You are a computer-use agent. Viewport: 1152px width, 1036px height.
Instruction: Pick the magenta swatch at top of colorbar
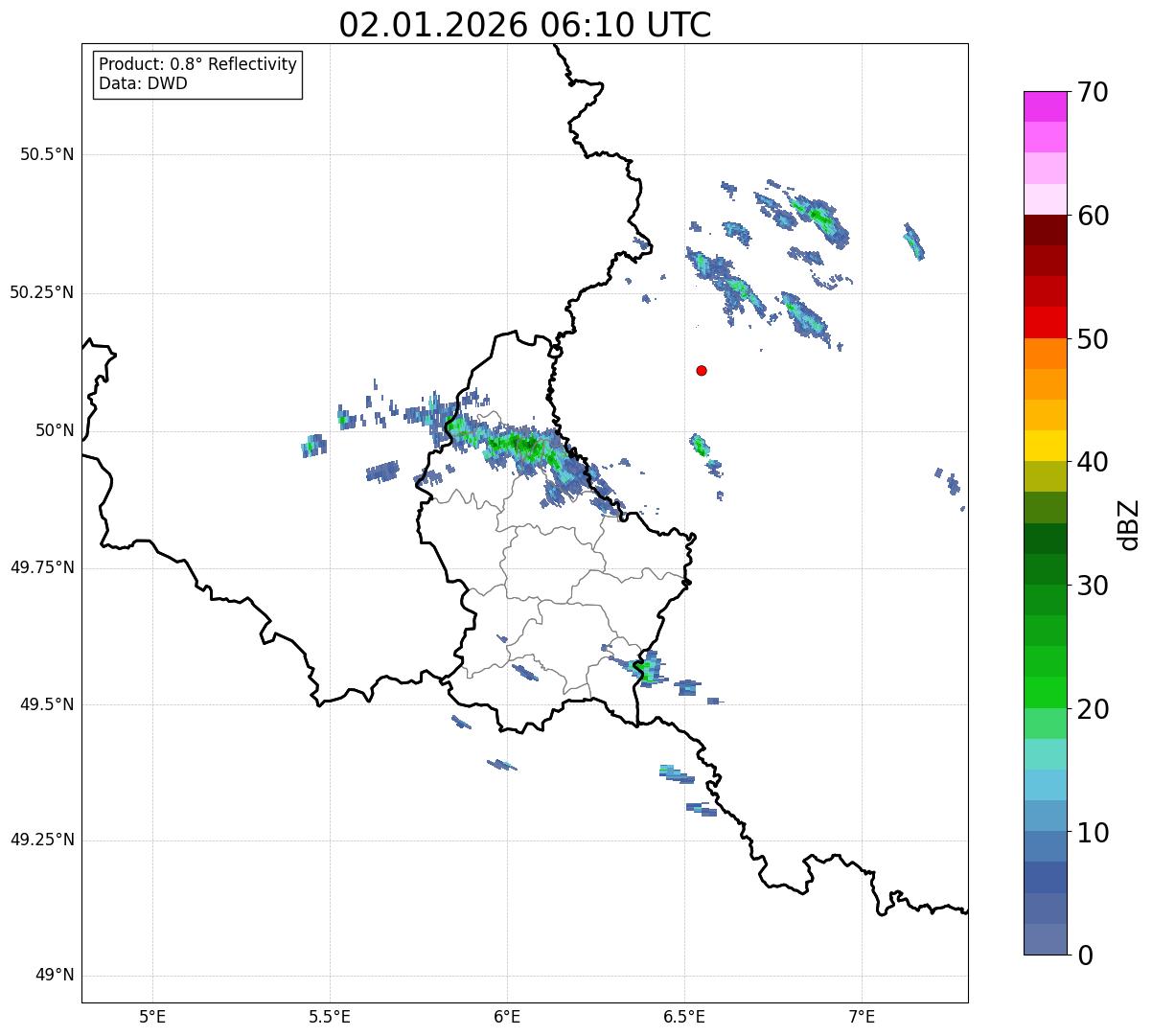pos(1046,106)
